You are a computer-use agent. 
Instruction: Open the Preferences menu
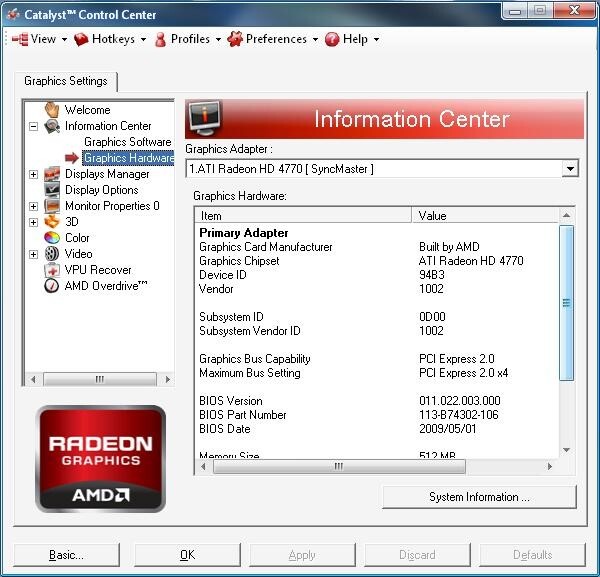272,39
